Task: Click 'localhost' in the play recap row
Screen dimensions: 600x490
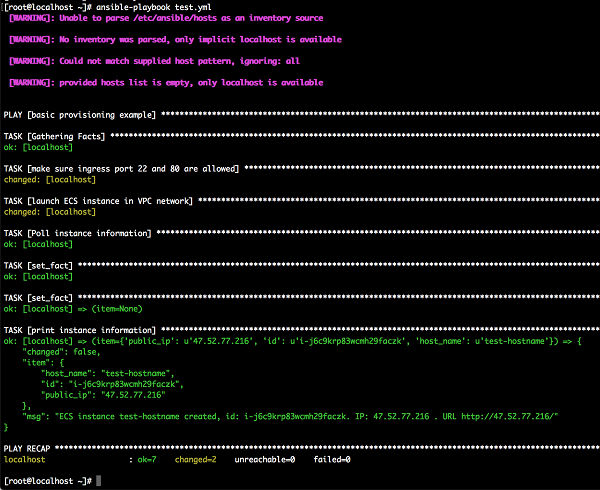Action: pos(24,459)
